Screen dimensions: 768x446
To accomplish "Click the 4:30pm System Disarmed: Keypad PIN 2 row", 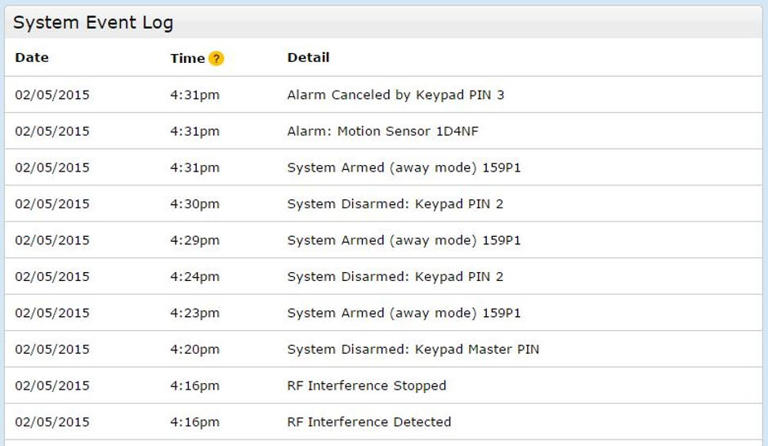I will (x=394, y=204).
